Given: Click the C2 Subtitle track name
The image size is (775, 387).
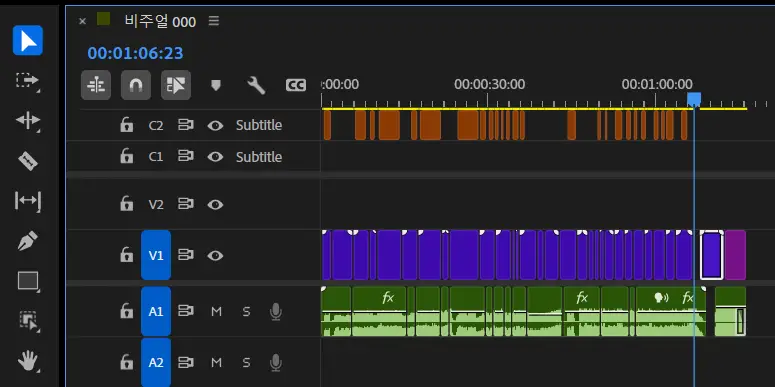Looking at the screenshot, I should pos(258,125).
